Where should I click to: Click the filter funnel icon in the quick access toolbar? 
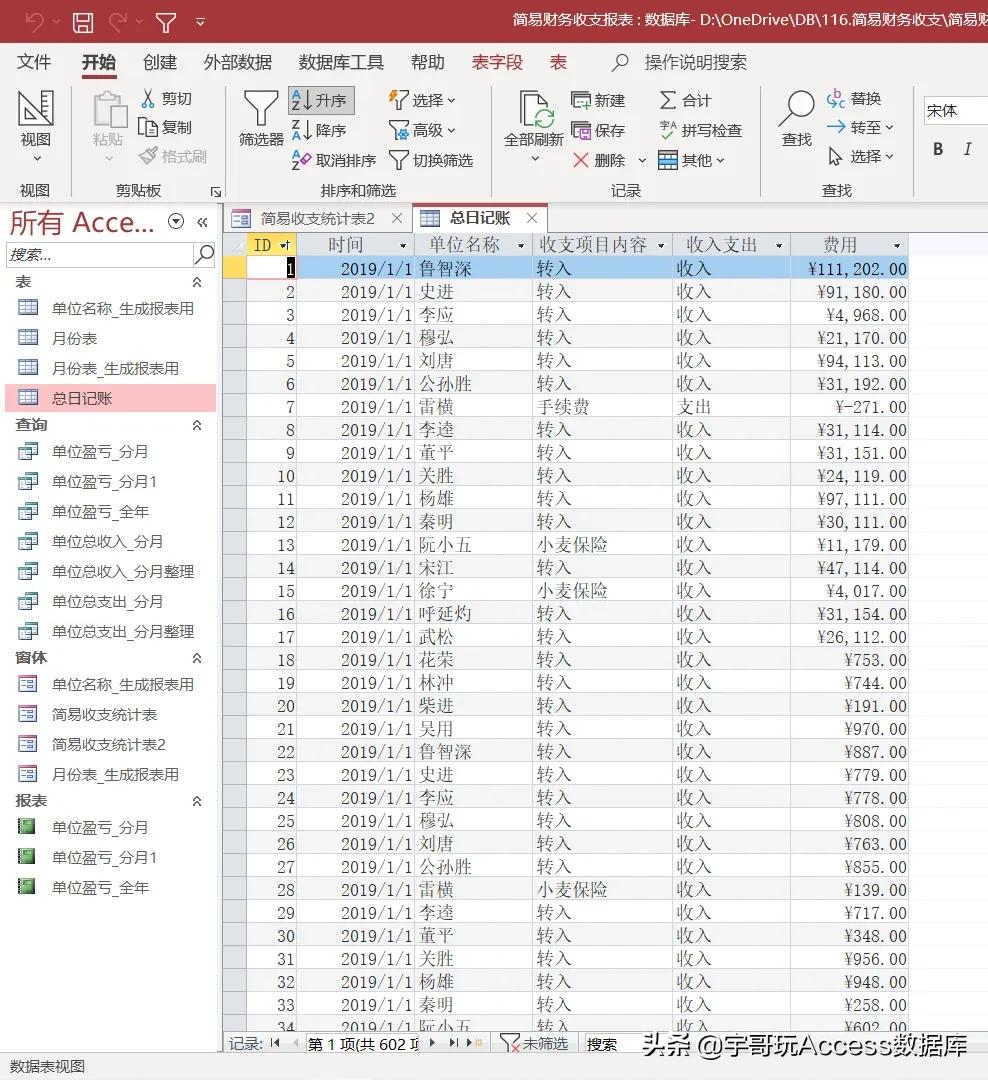[165, 22]
